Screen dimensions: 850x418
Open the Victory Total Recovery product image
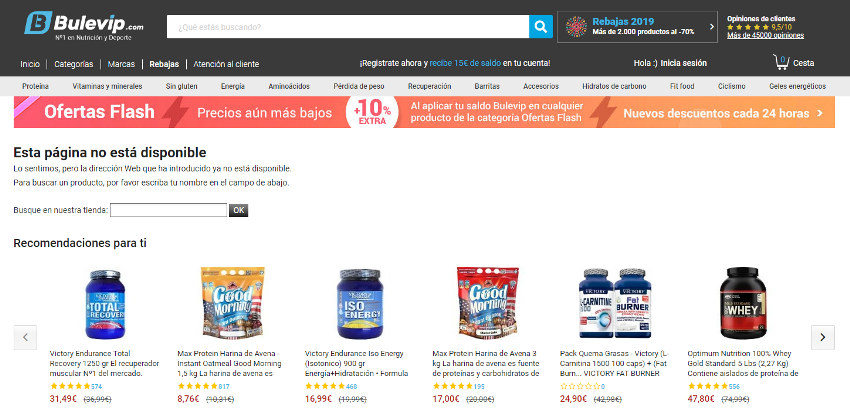click(x=106, y=305)
